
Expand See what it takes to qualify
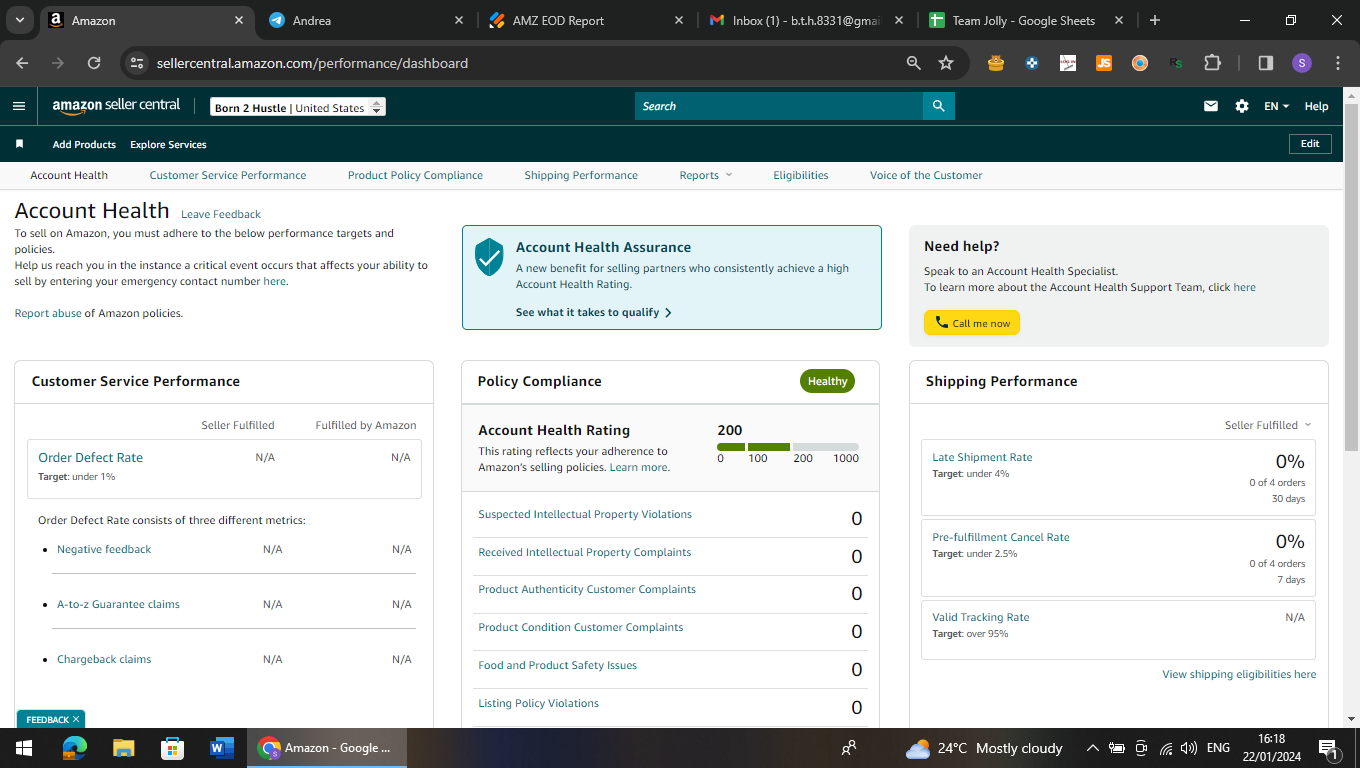point(594,312)
